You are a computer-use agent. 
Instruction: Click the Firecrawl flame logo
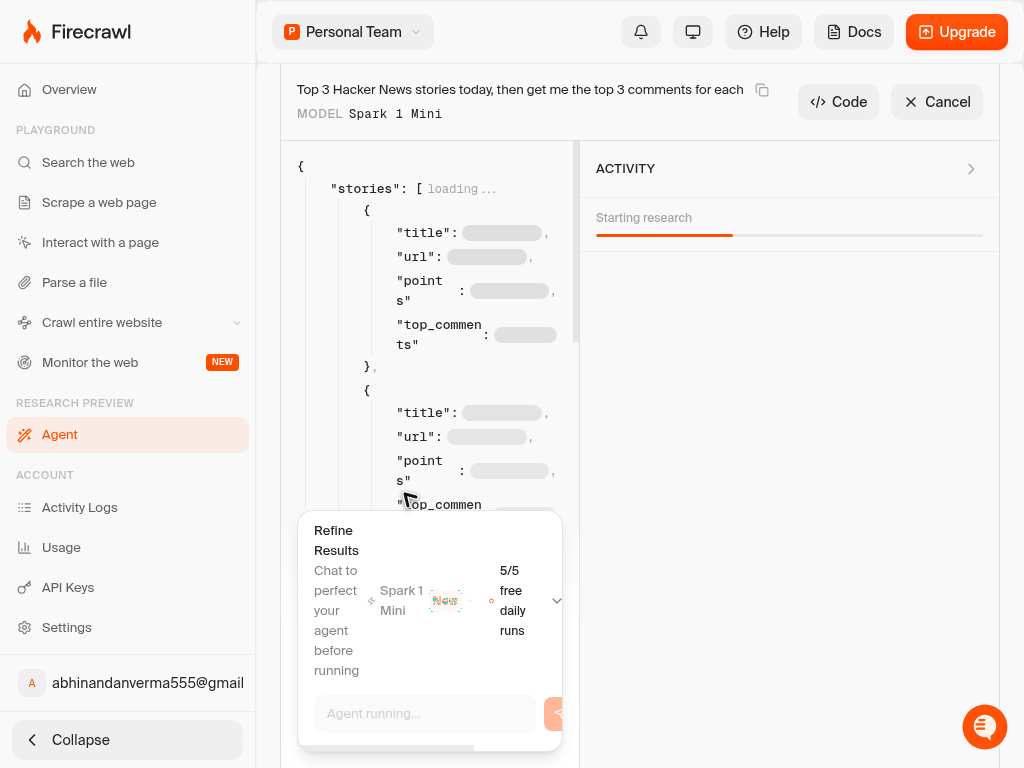pyautogui.click(x=31, y=31)
